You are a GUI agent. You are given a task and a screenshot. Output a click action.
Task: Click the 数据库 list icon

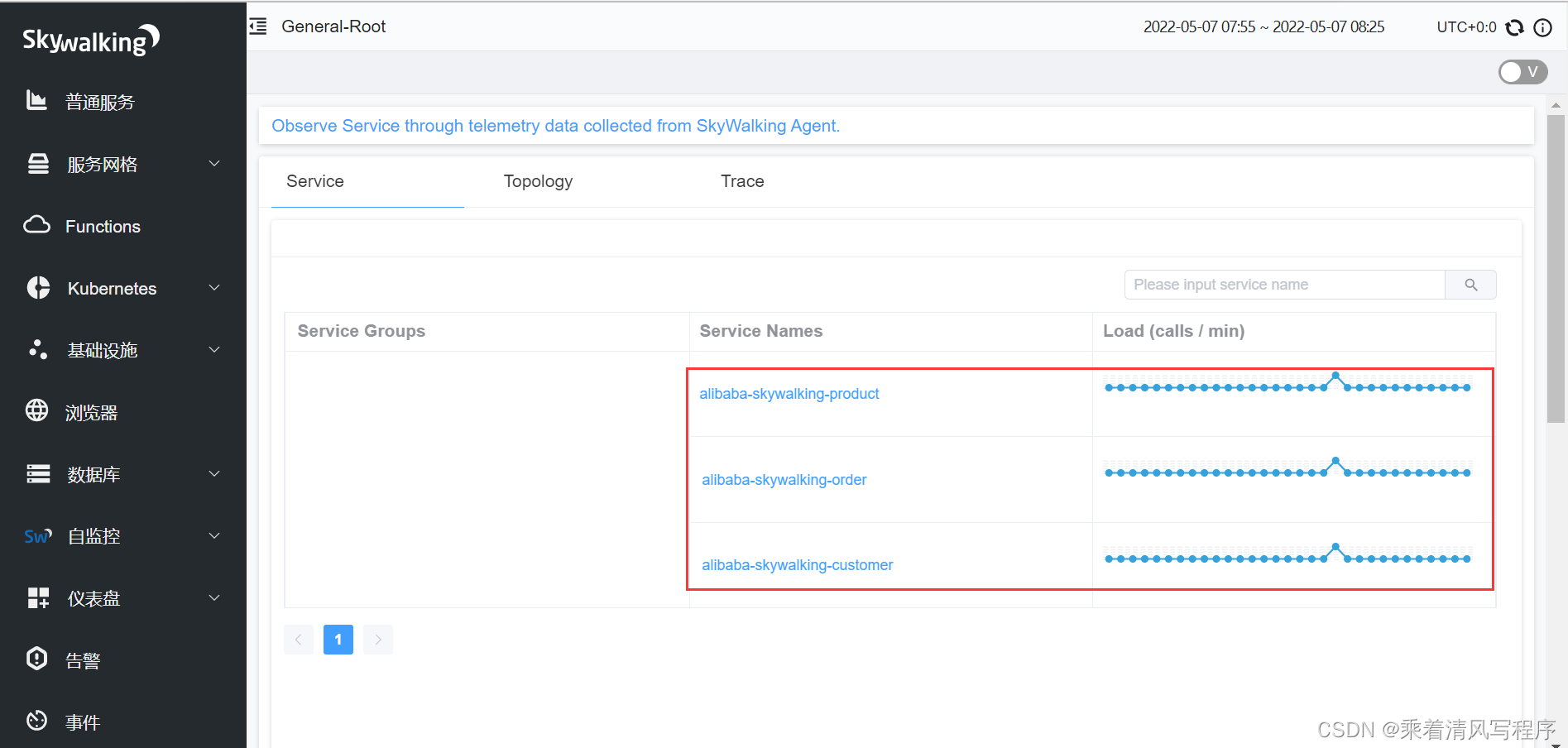(38, 473)
